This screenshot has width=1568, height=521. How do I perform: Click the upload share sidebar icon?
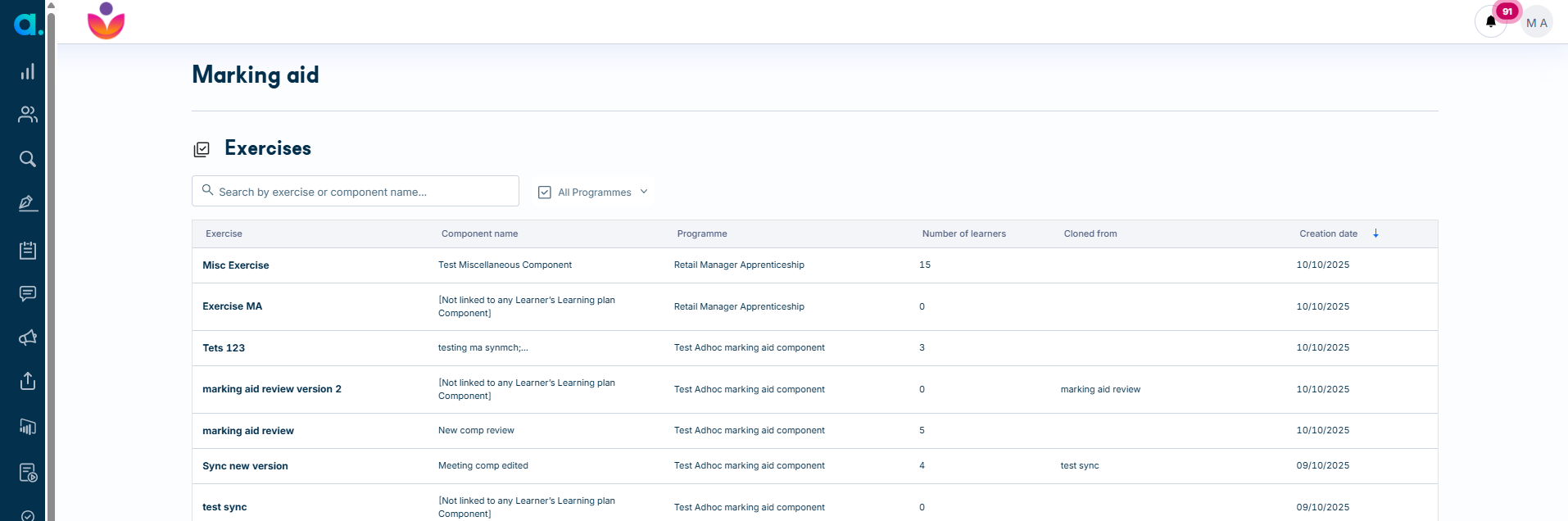coord(28,381)
